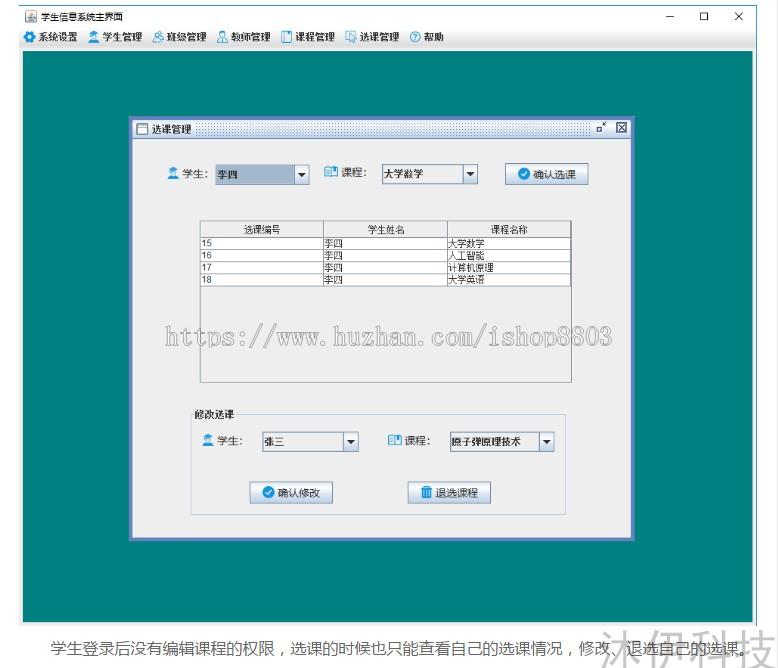The image size is (778, 668).
Task: Click checkmark icon on 确认修改 button
Action: [268, 492]
